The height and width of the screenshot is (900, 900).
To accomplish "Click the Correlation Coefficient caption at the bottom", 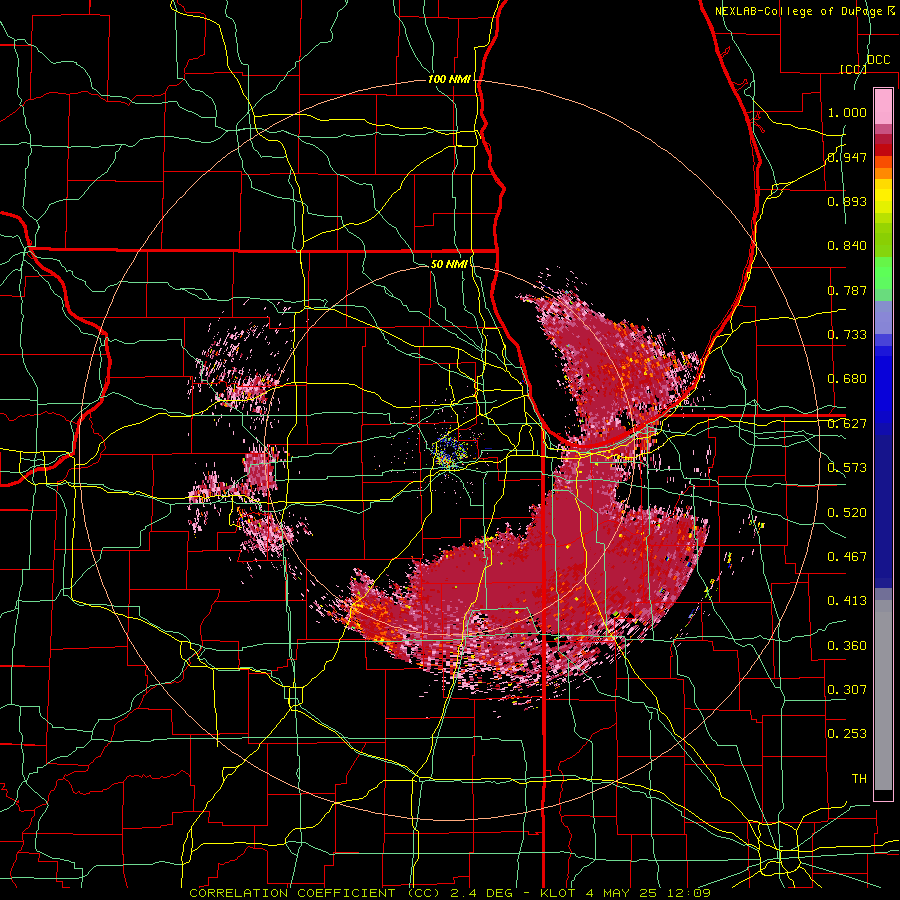I will point(449,893).
